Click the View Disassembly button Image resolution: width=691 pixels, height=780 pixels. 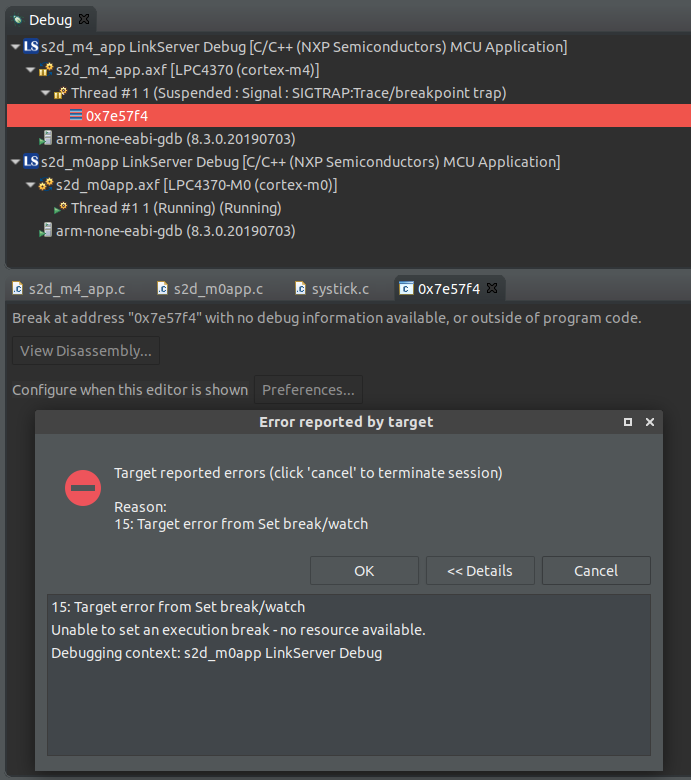(86, 351)
